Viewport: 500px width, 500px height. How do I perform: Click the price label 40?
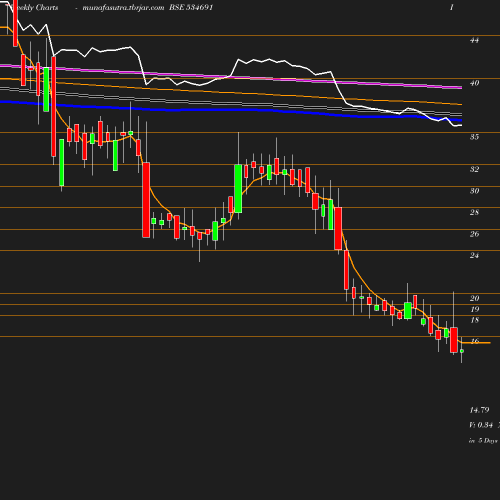[474, 83]
